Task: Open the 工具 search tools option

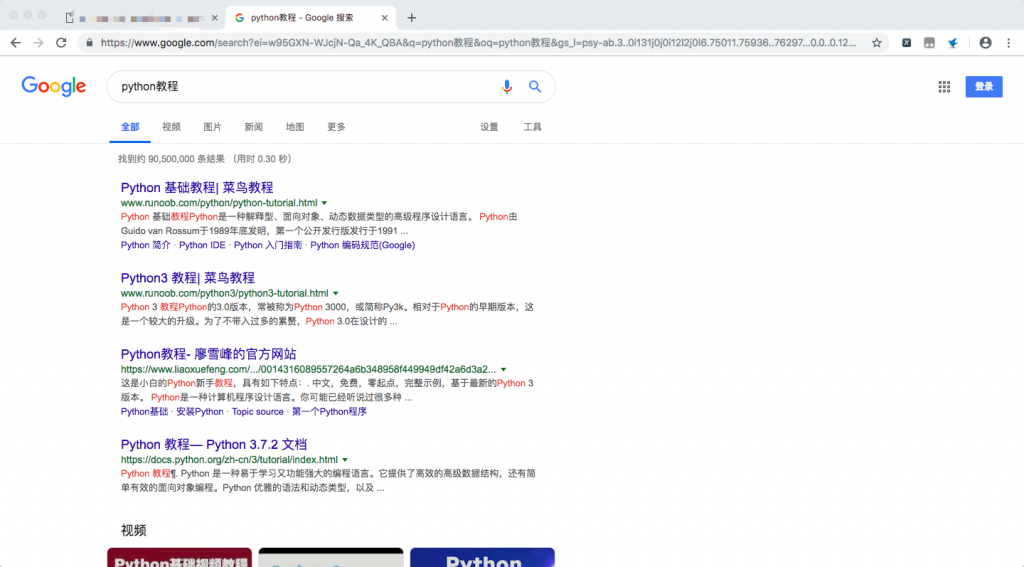Action: point(532,127)
